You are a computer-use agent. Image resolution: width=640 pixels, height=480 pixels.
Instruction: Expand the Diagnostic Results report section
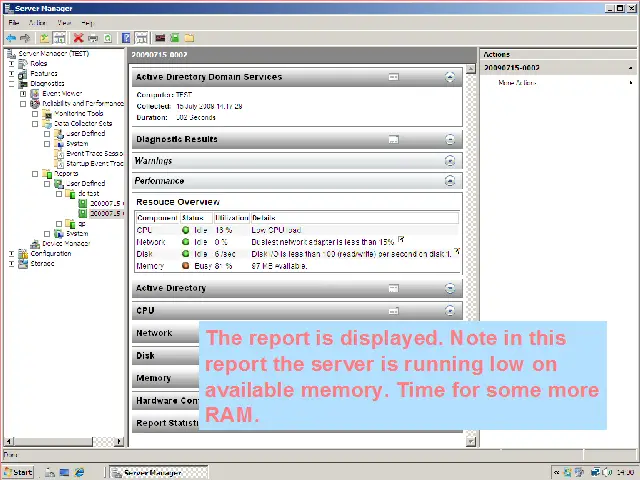(x=450, y=140)
